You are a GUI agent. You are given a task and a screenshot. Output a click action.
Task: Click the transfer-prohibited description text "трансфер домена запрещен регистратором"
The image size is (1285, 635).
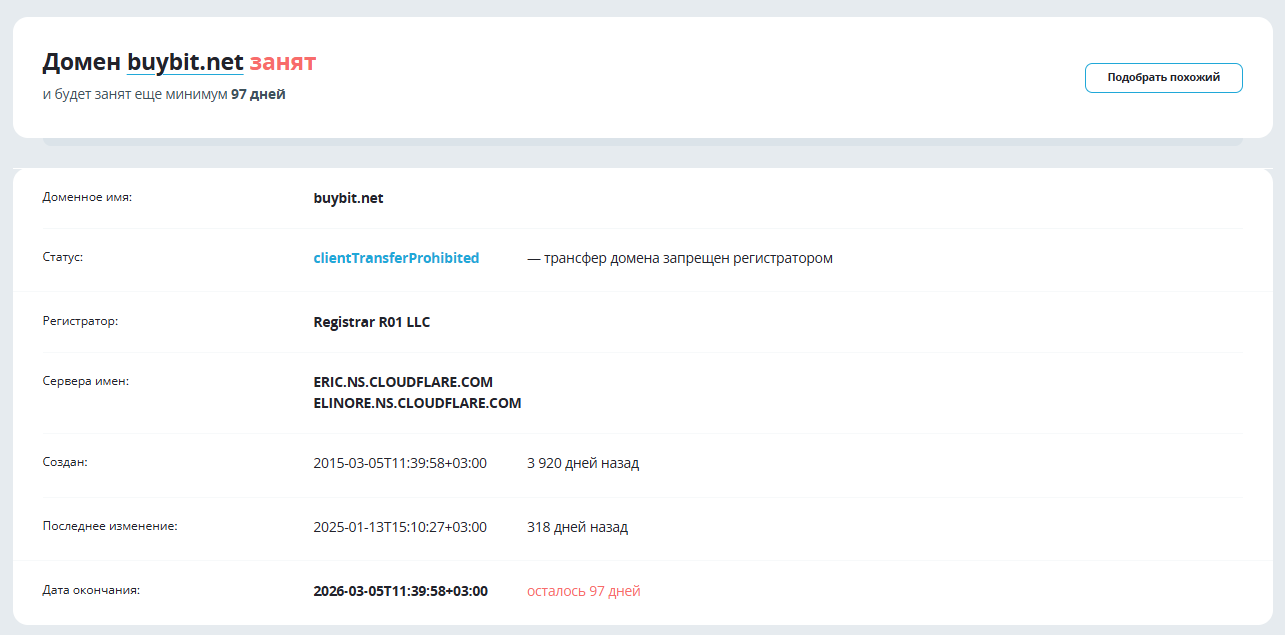[x=687, y=258]
